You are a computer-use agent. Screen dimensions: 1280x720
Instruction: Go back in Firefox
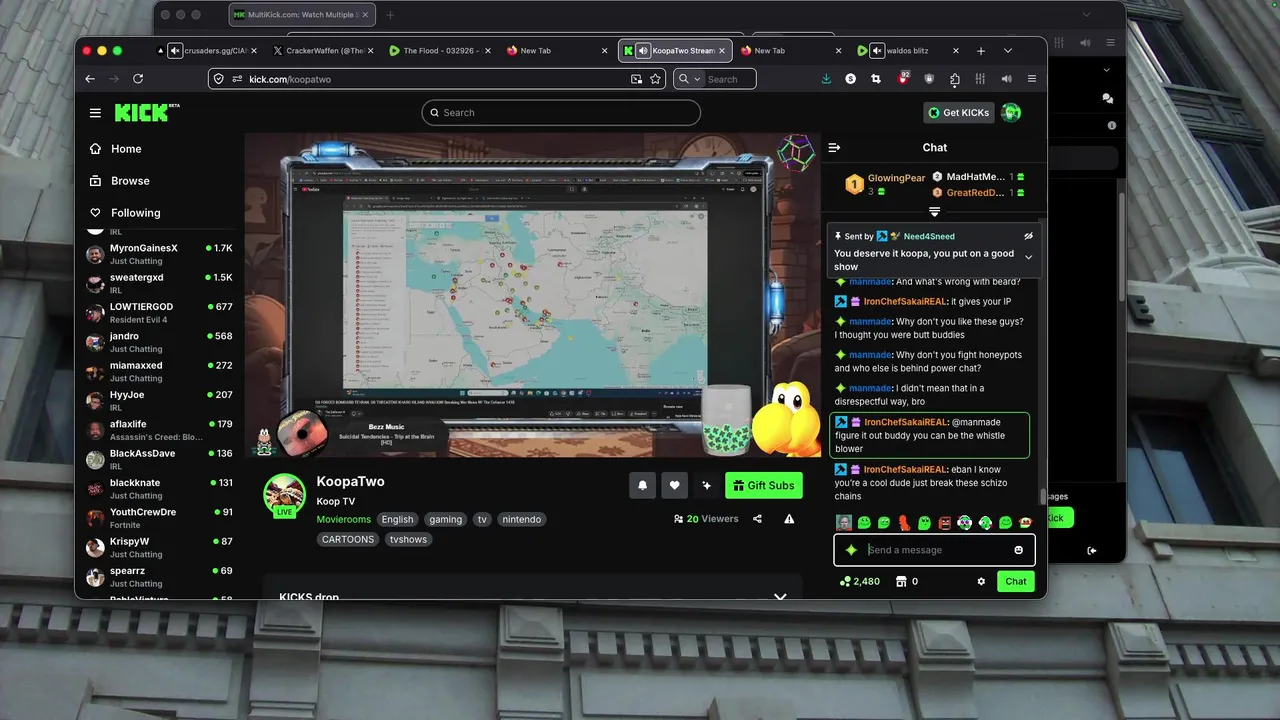pos(90,79)
